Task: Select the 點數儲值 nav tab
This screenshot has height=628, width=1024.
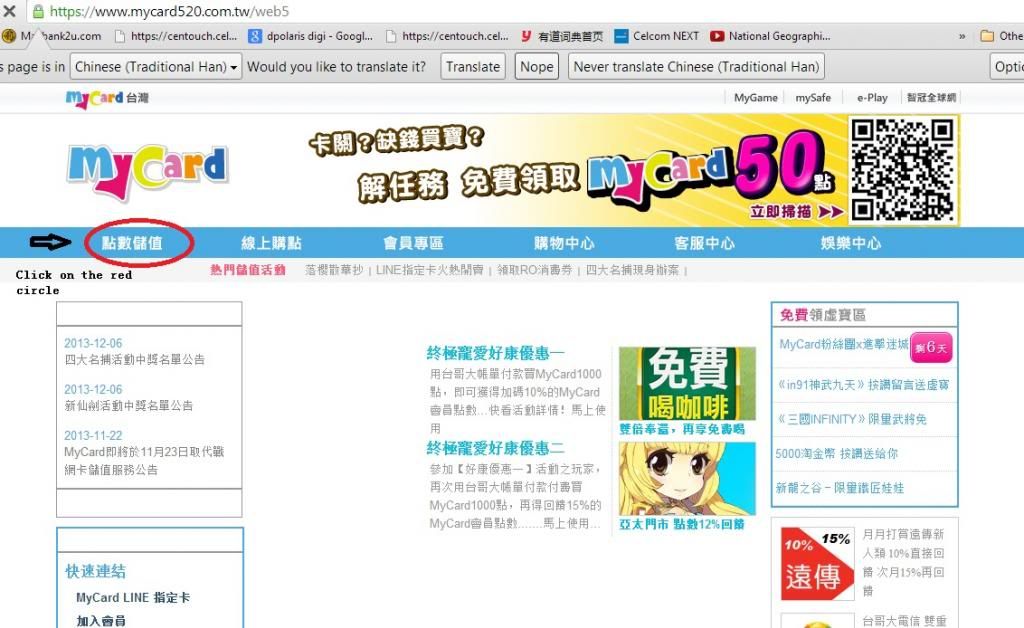Action: click(x=132, y=243)
